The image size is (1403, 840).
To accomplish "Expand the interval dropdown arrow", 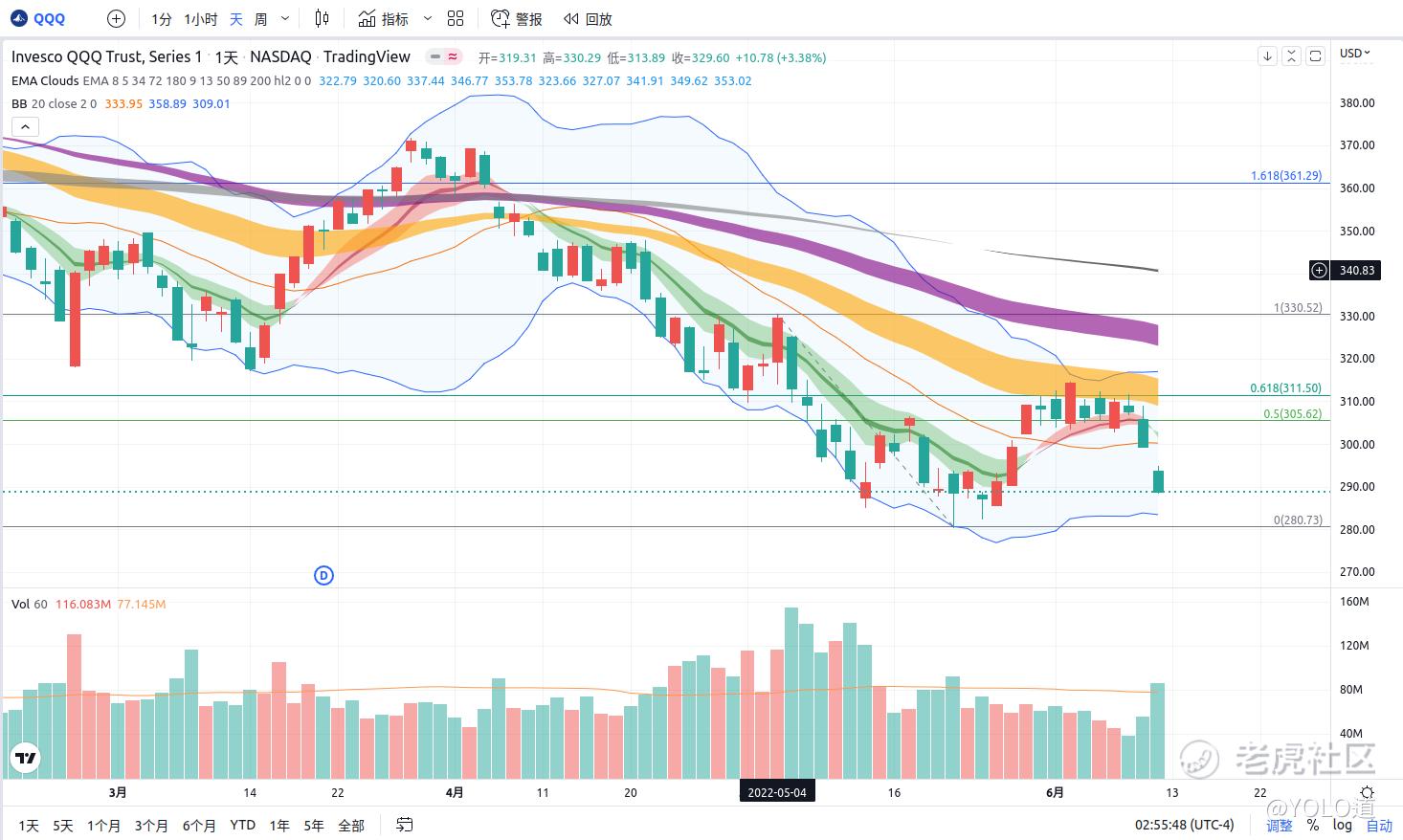I will (285, 19).
